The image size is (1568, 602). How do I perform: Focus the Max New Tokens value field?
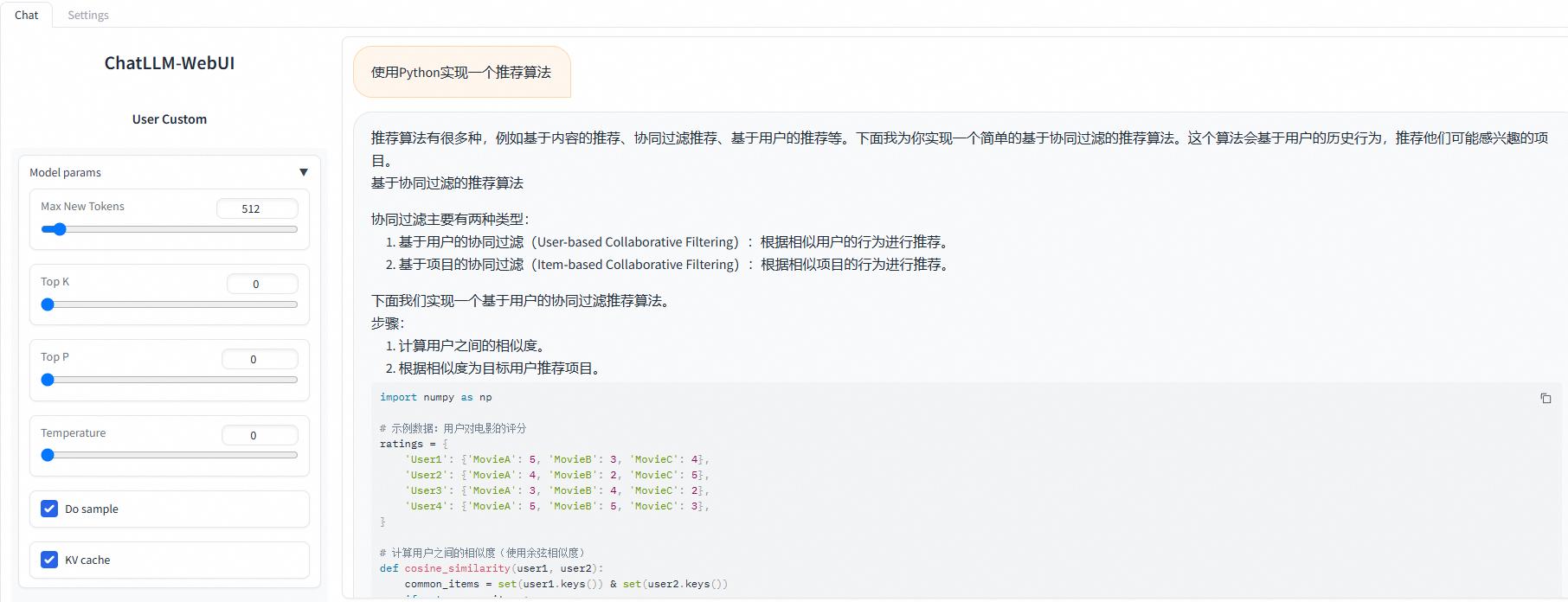coord(257,208)
